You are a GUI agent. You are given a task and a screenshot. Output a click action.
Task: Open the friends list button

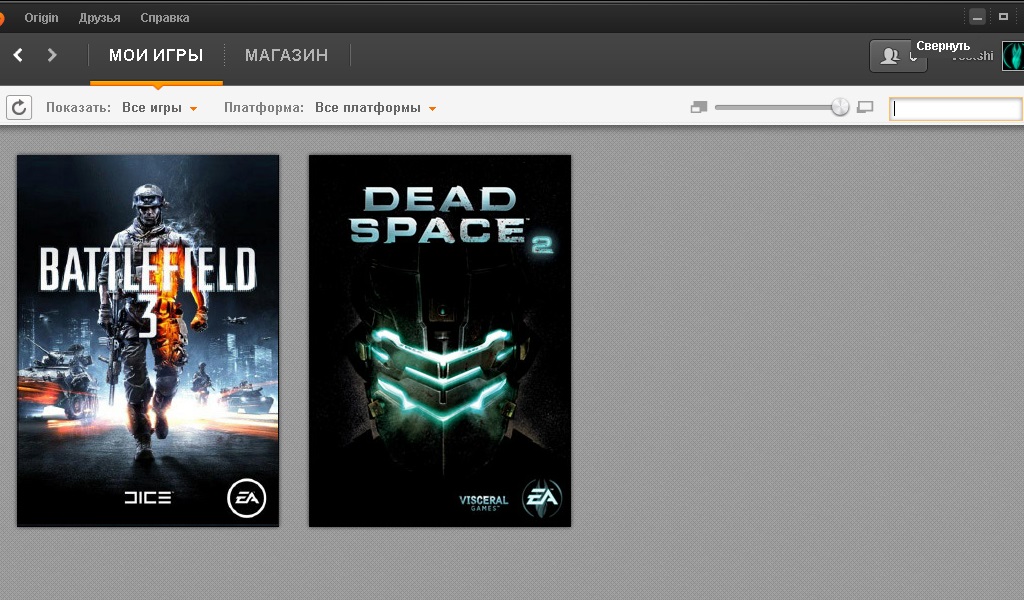(898, 56)
